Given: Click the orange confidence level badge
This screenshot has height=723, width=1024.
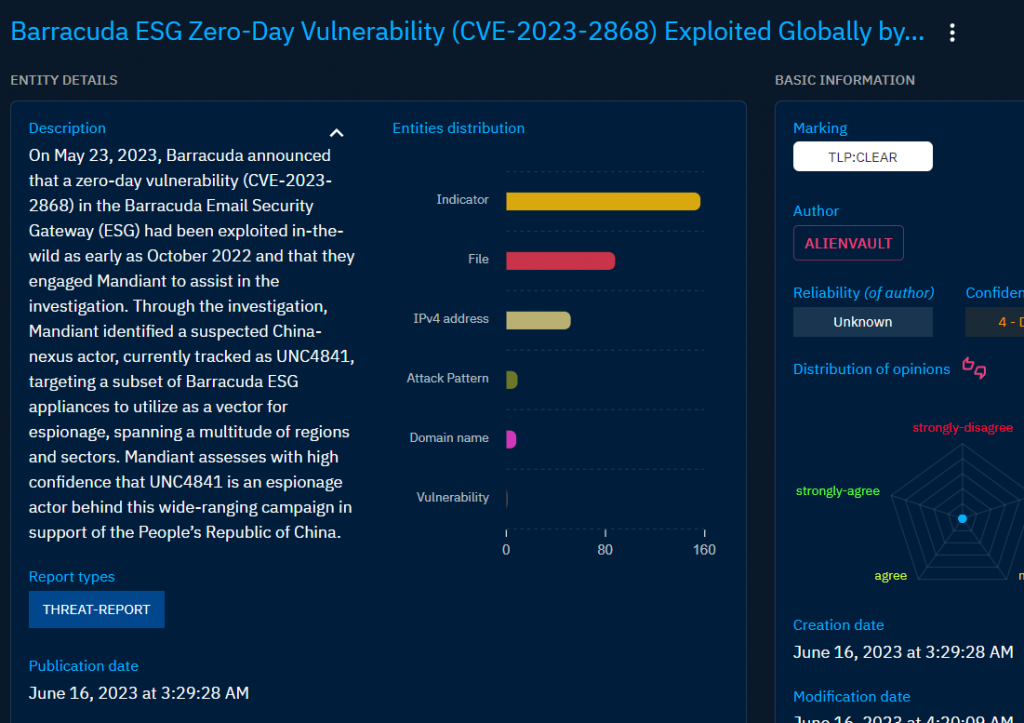Looking at the screenshot, I should (995, 322).
